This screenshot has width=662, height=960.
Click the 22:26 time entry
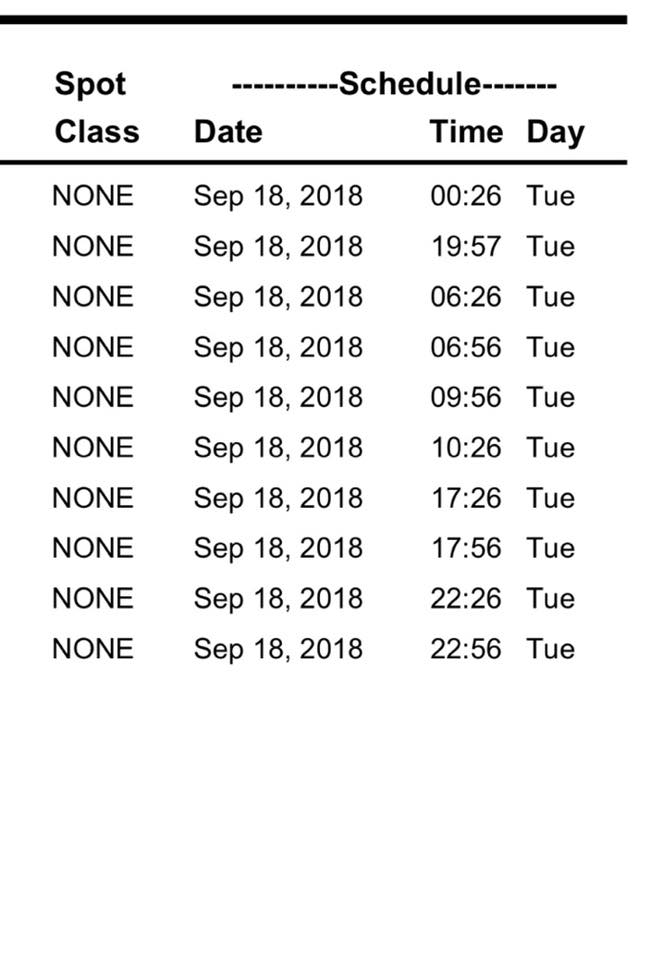465,598
